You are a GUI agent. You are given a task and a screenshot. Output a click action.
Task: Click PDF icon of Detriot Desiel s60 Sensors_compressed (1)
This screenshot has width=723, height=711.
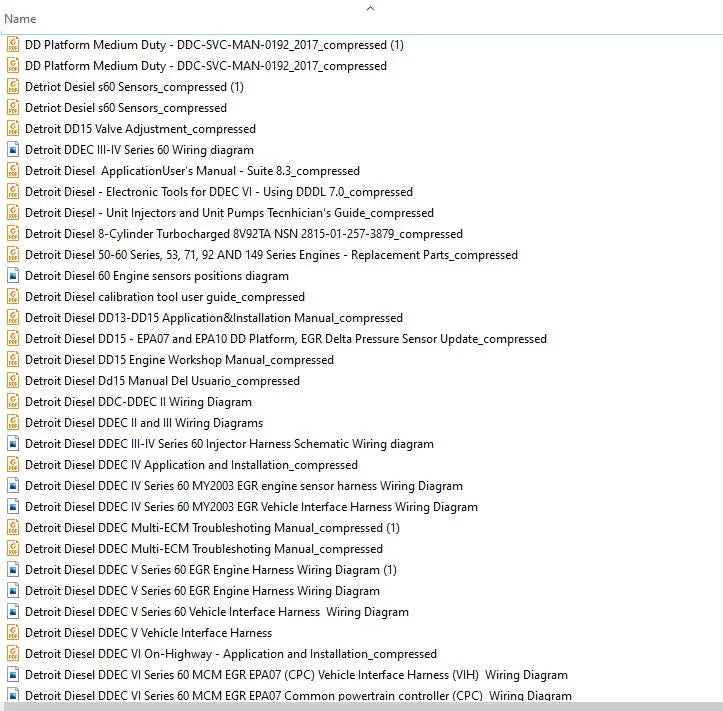click(13, 87)
